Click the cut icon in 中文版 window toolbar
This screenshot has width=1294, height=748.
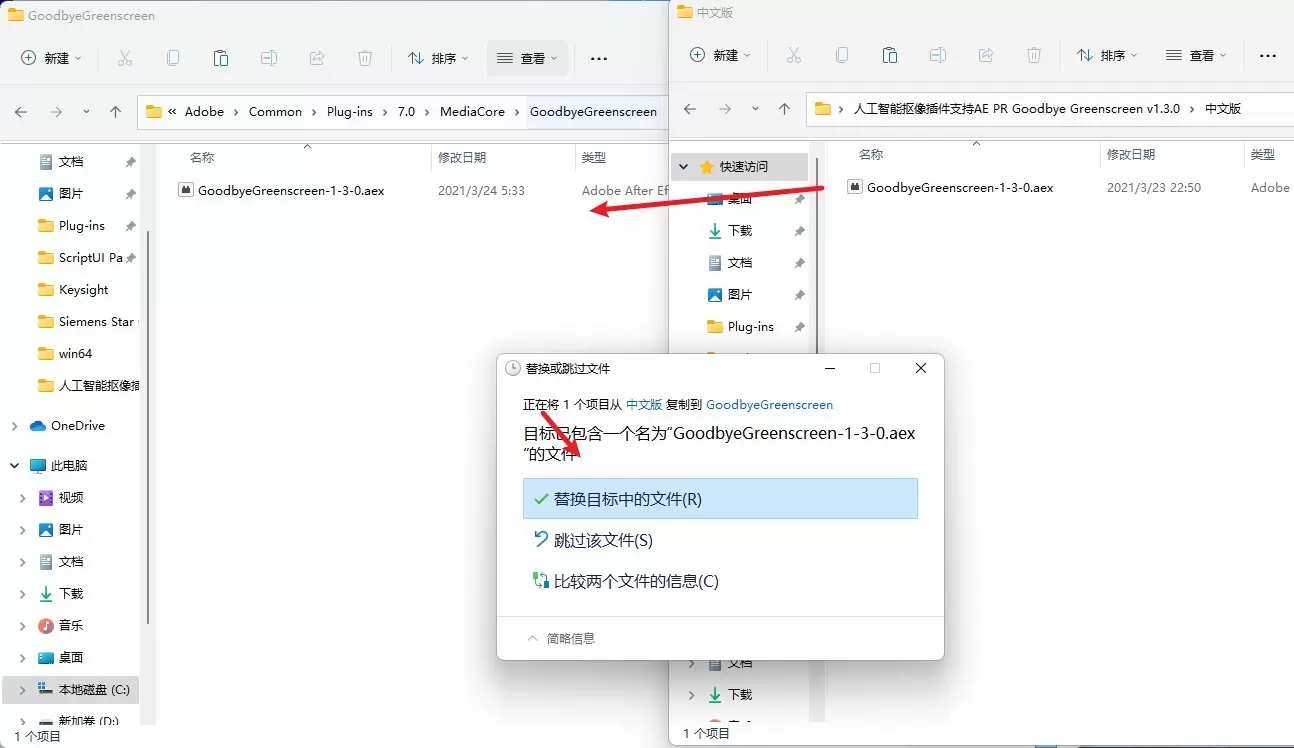pyautogui.click(x=794, y=55)
